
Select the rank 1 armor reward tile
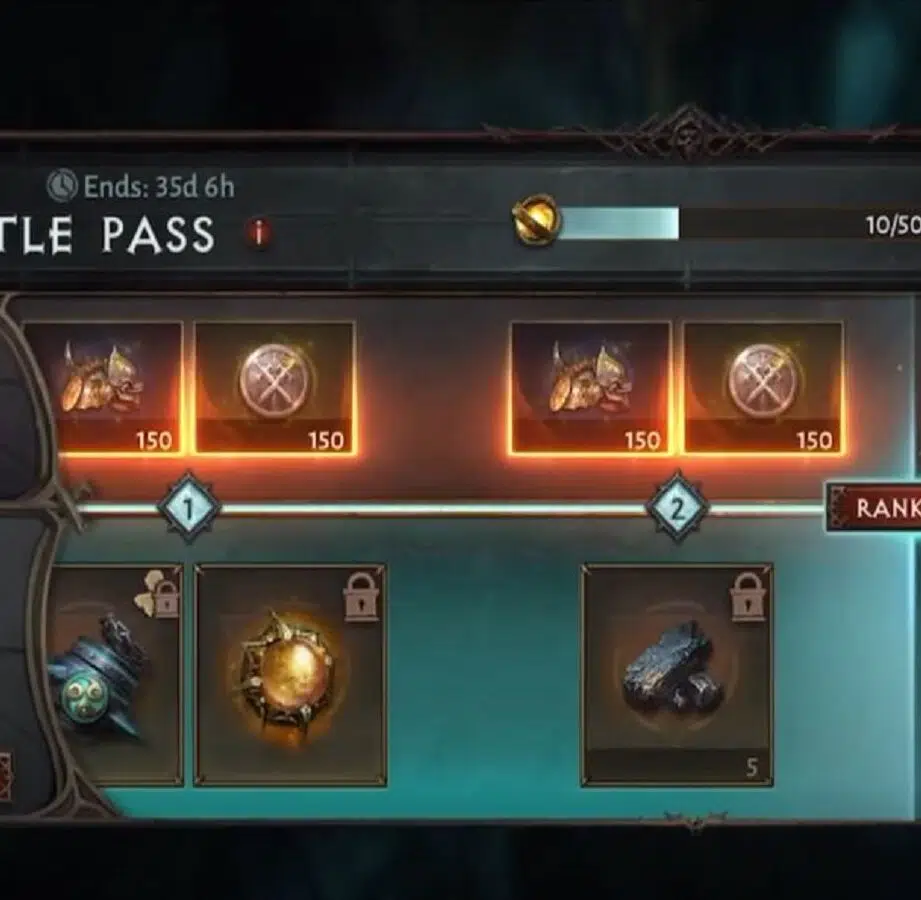tap(102, 388)
